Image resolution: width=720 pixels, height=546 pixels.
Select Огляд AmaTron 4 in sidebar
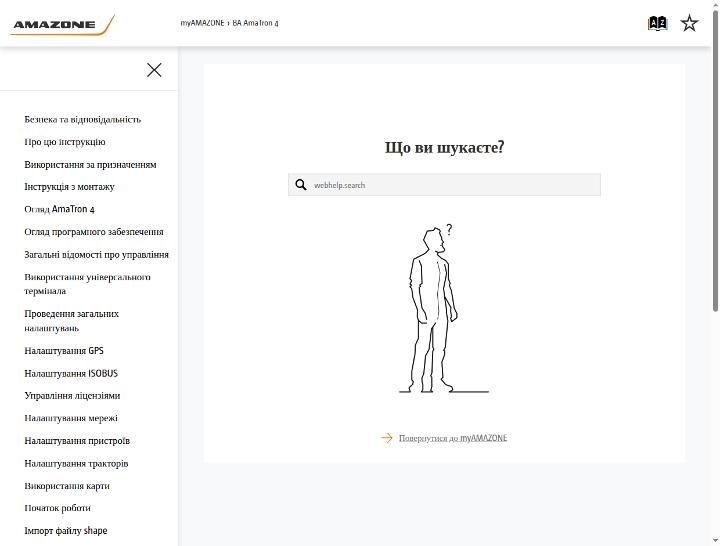click(x=59, y=209)
